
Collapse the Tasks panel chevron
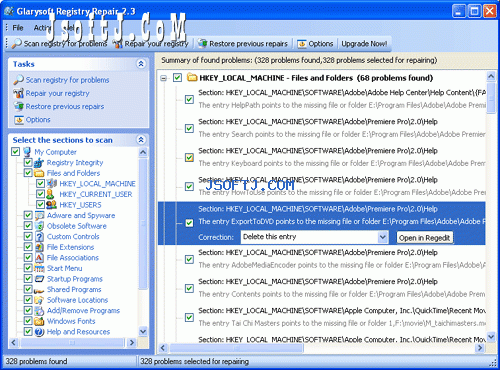[141, 64]
